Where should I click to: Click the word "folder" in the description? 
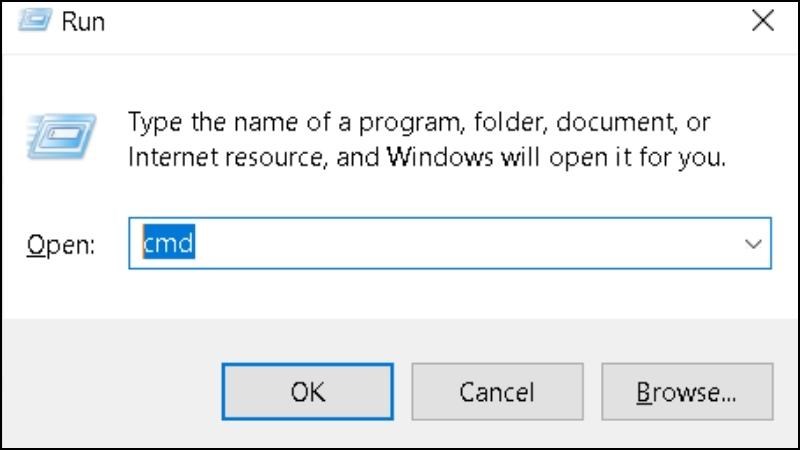click(x=507, y=123)
